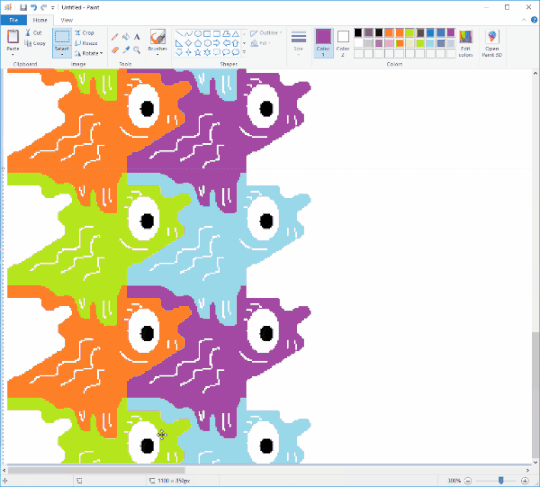Expand the Shapes gallery More arrow
Viewport: 540px width, 487px height.
tap(244, 52)
